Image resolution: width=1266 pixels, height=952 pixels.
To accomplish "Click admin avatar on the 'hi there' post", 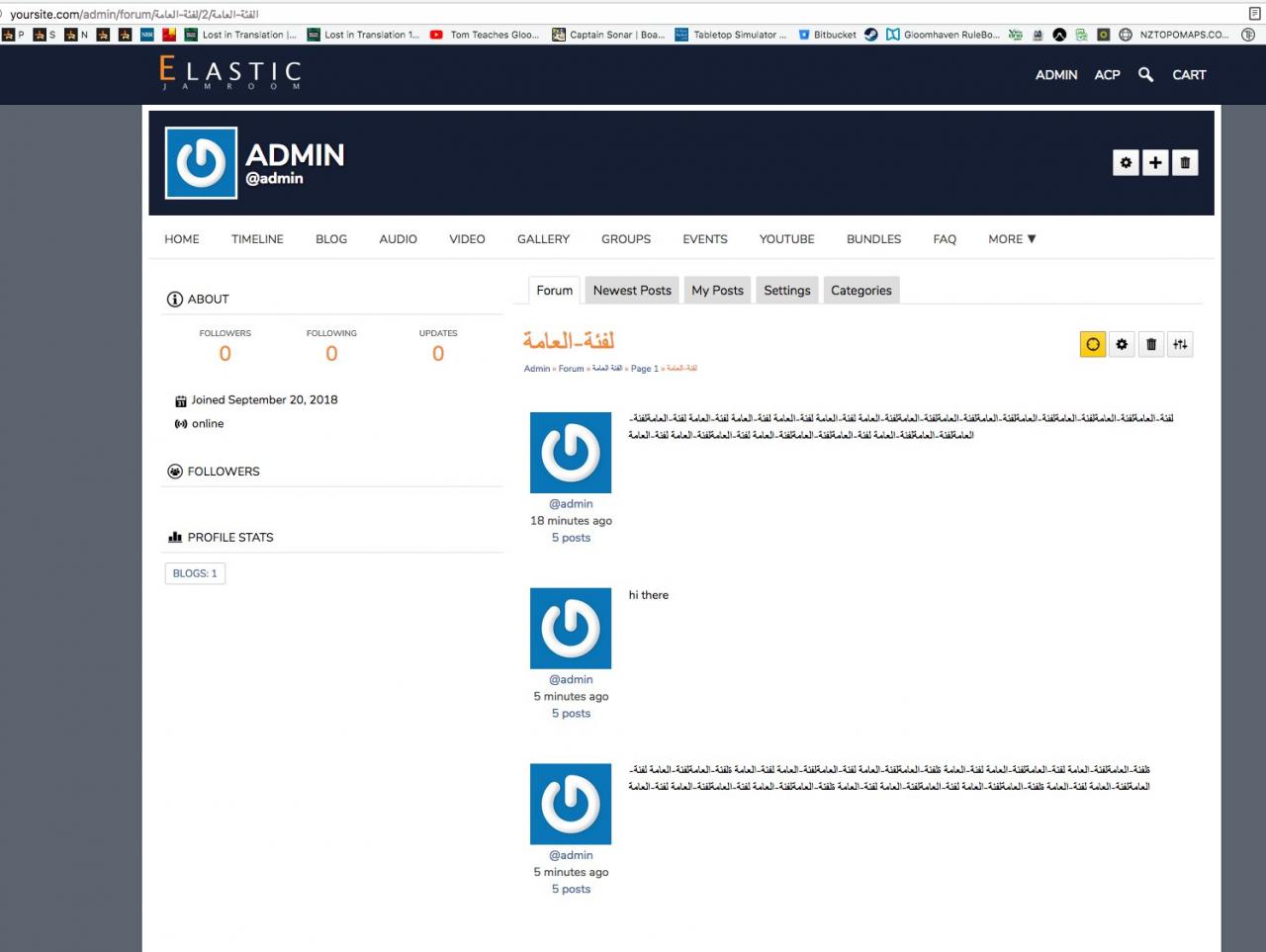I will pos(571,629).
